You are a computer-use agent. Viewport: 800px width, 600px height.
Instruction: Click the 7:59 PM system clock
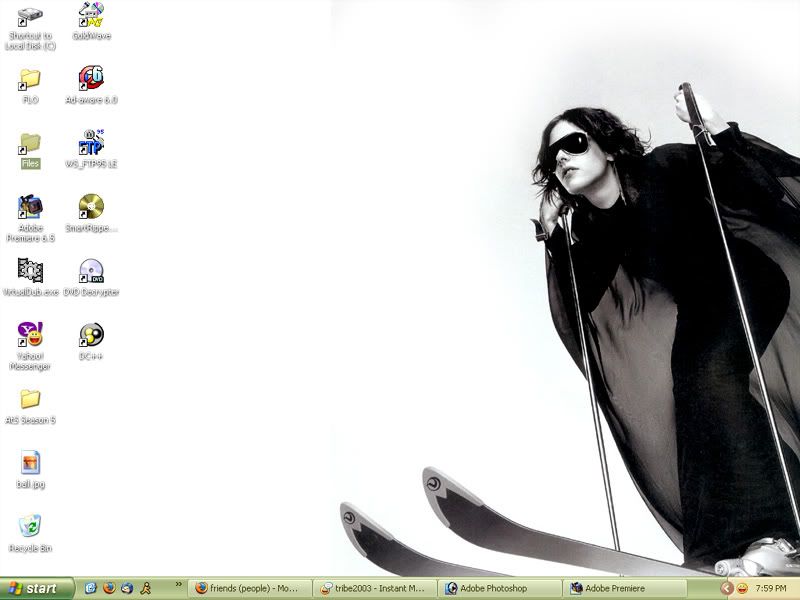(x=771, y=589)
